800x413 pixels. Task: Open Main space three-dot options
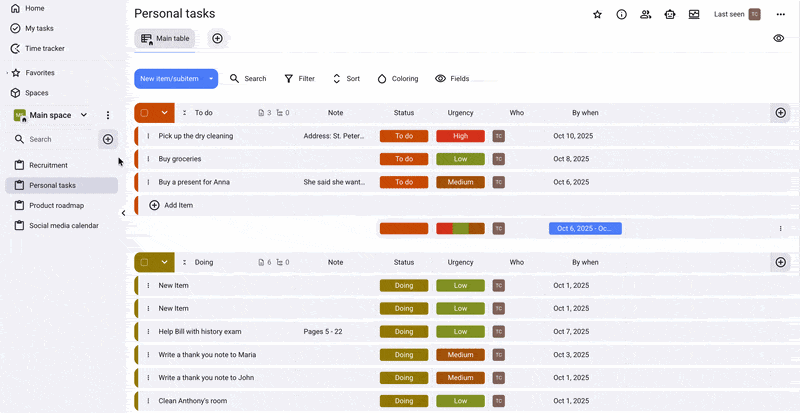108,115
